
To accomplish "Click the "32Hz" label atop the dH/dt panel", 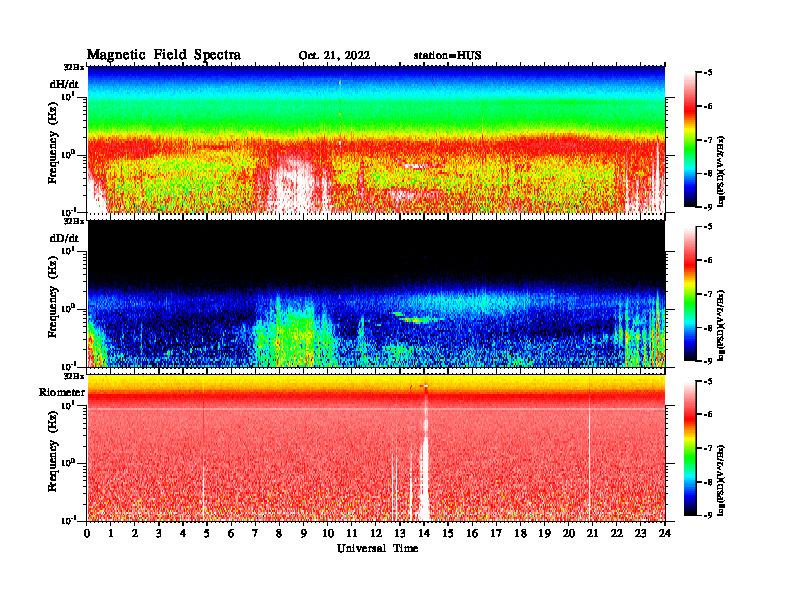I will 73,67.
